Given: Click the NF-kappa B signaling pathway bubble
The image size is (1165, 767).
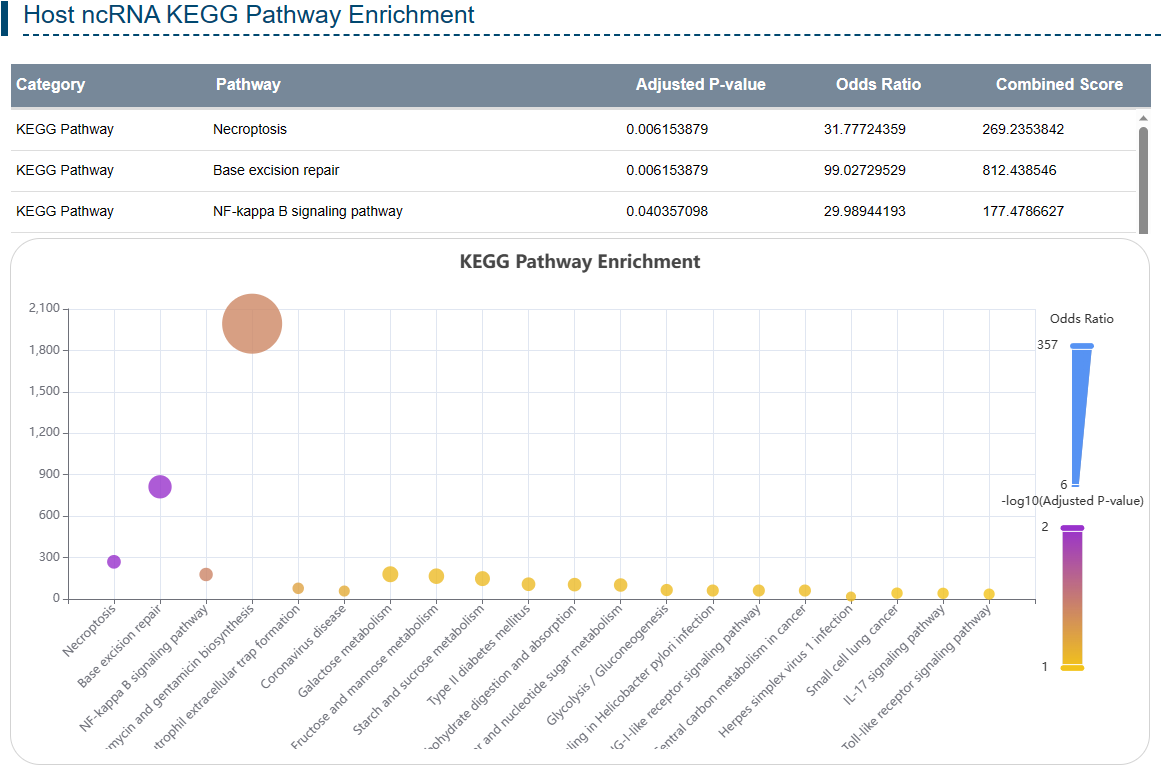Looking at the screenshot, I should [206, 575].
